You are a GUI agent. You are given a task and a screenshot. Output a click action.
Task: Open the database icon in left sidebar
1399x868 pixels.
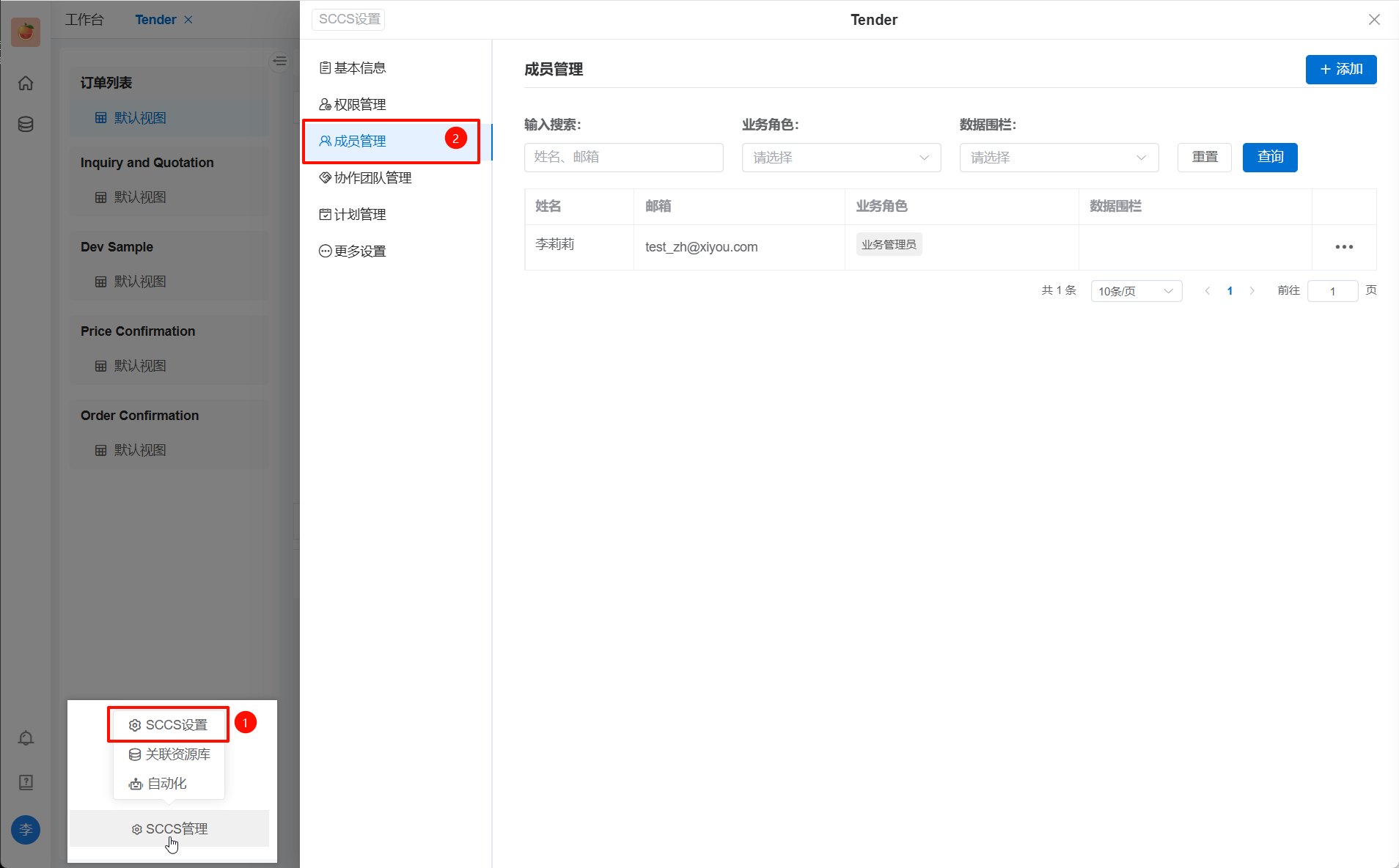26,124
